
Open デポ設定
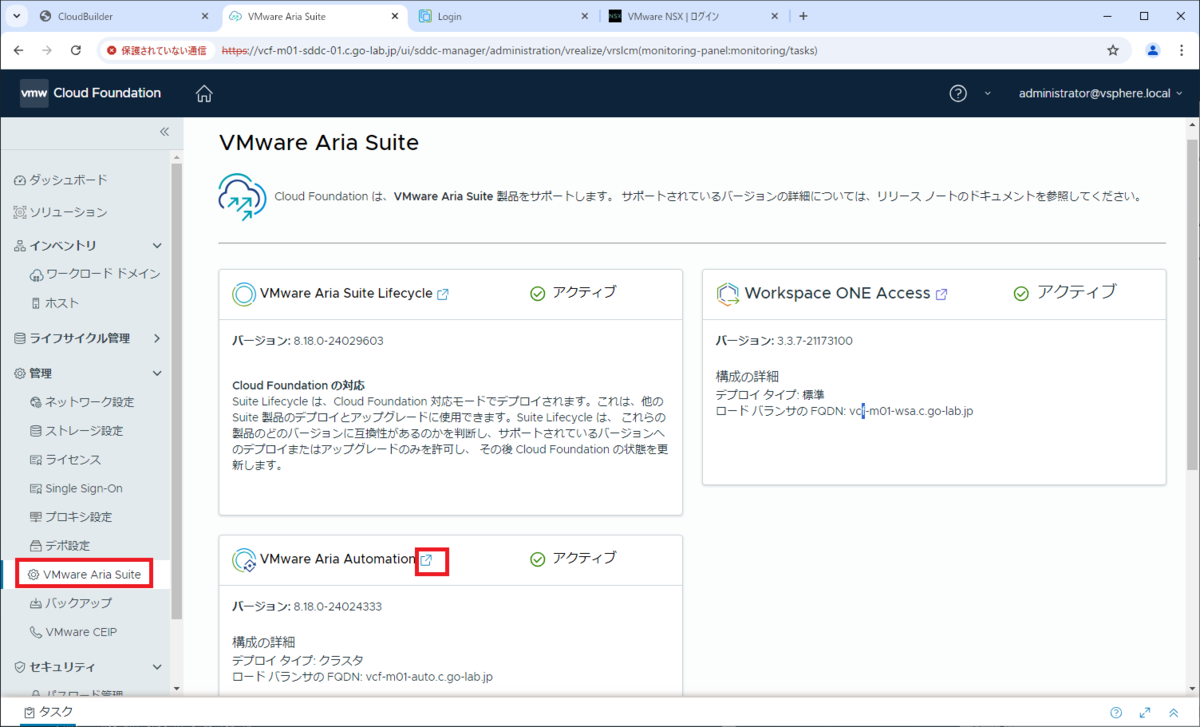[60, 546]
